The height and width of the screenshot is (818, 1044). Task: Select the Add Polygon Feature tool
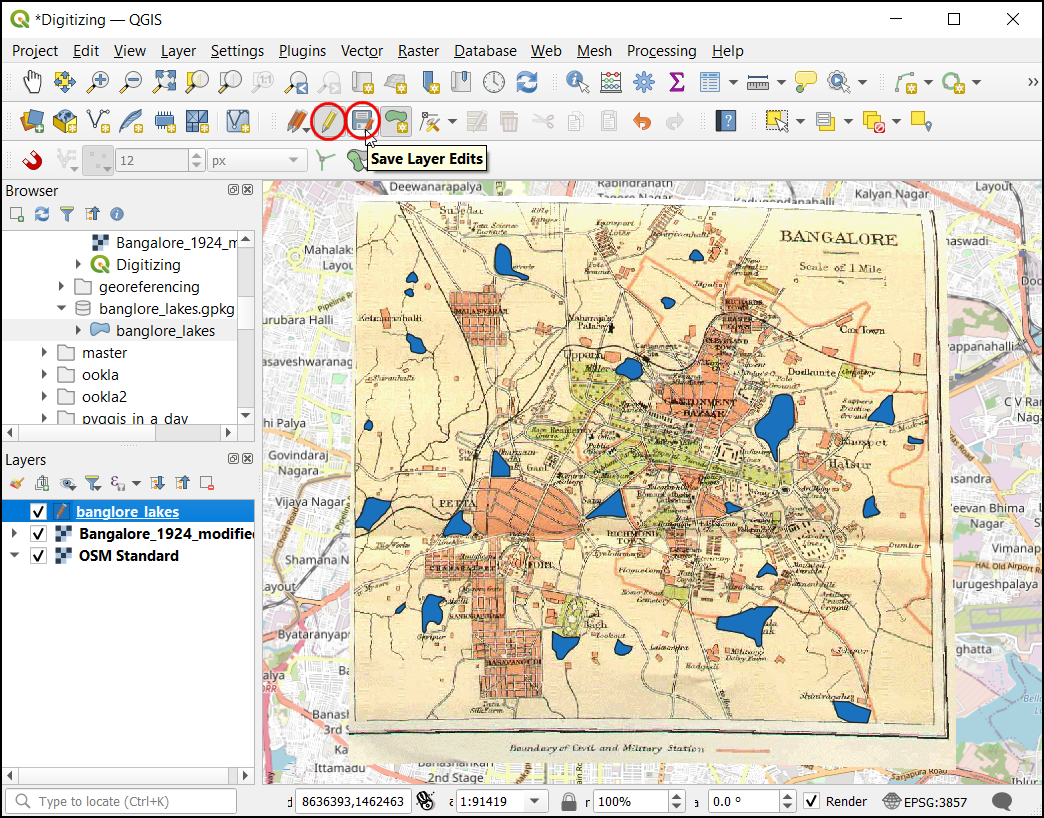(396, 122)
